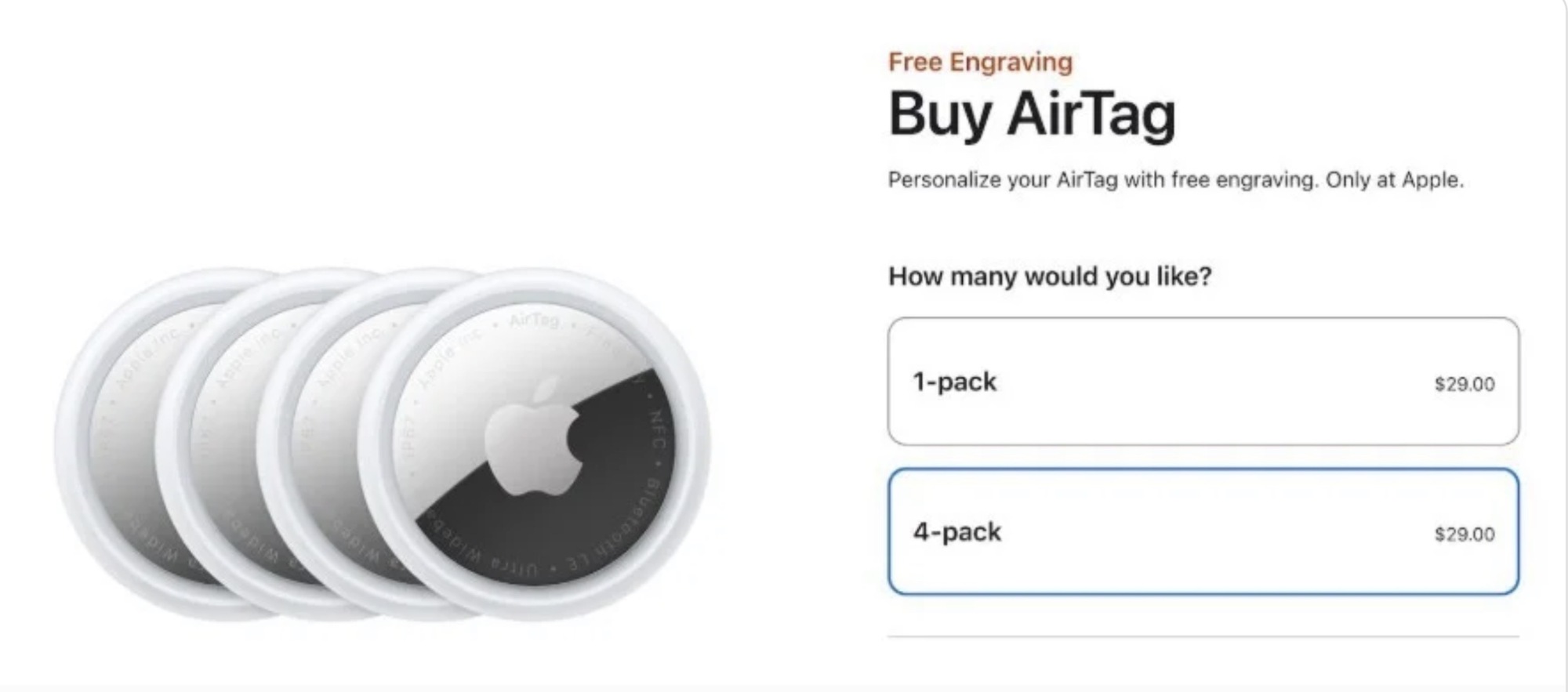Click the $29.00 price beside 4-pack
The height and width of the screenshot is (692, 1568).
(1465, 534)
